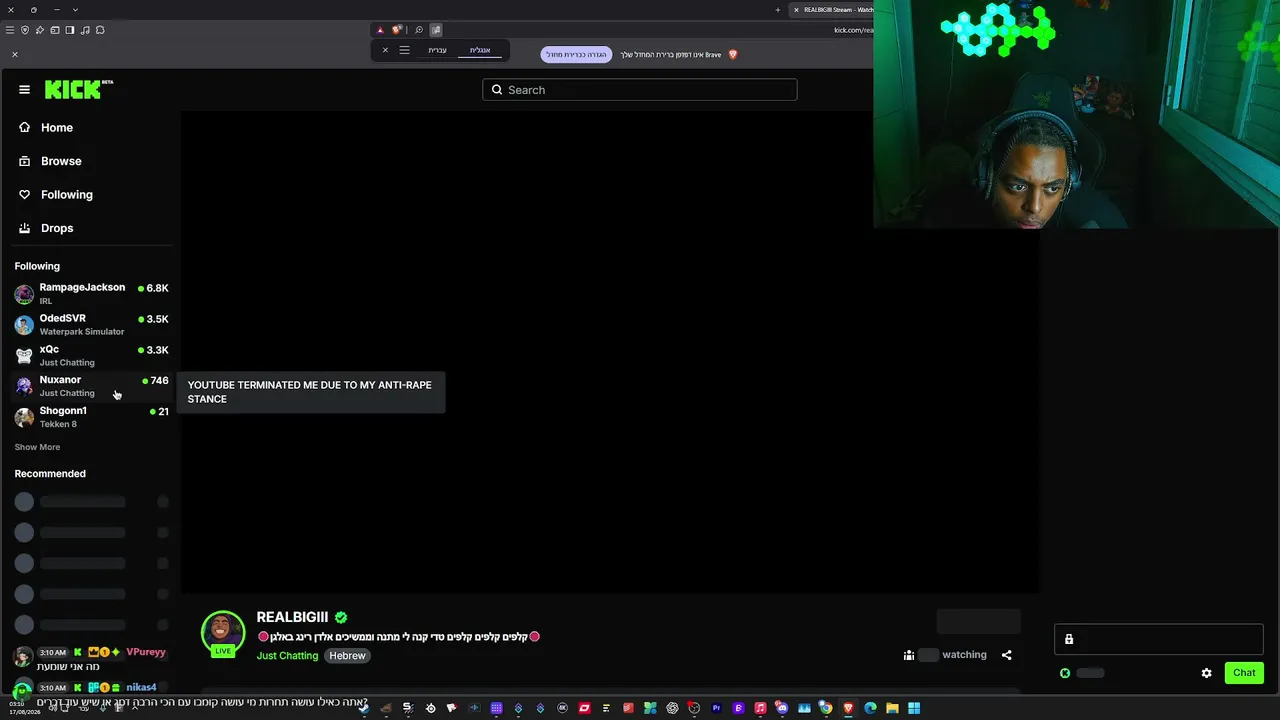Click nikas4's username in chat

(141, 687)
